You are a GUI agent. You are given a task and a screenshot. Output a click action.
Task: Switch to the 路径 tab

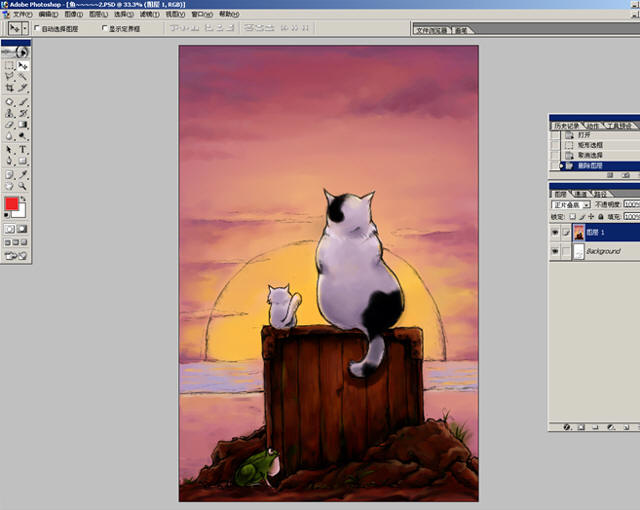600,194
